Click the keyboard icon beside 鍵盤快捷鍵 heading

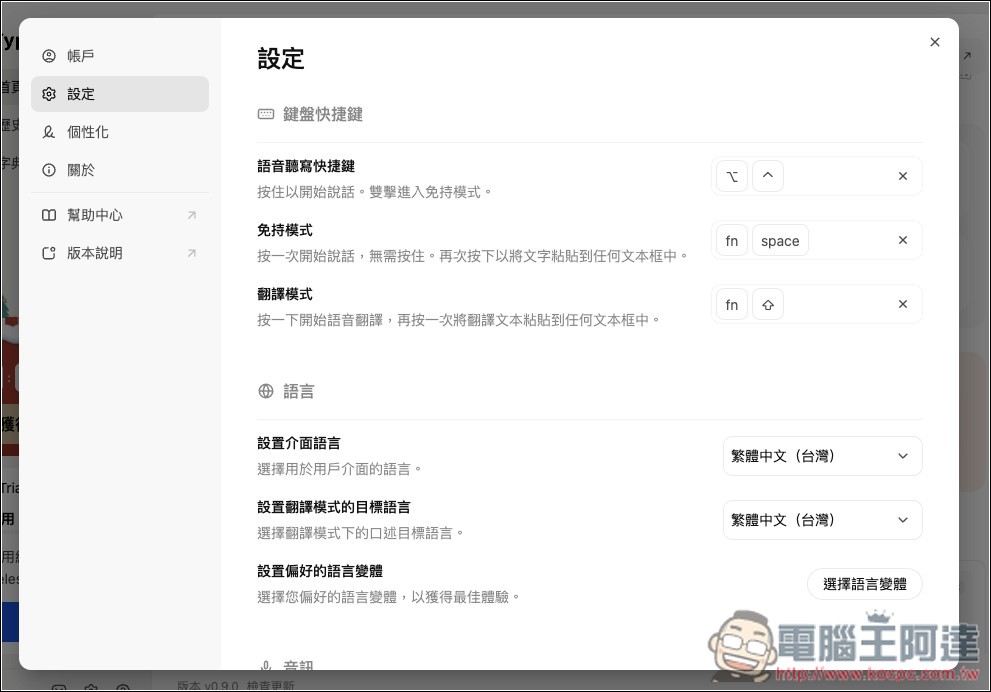coord(264,114)
